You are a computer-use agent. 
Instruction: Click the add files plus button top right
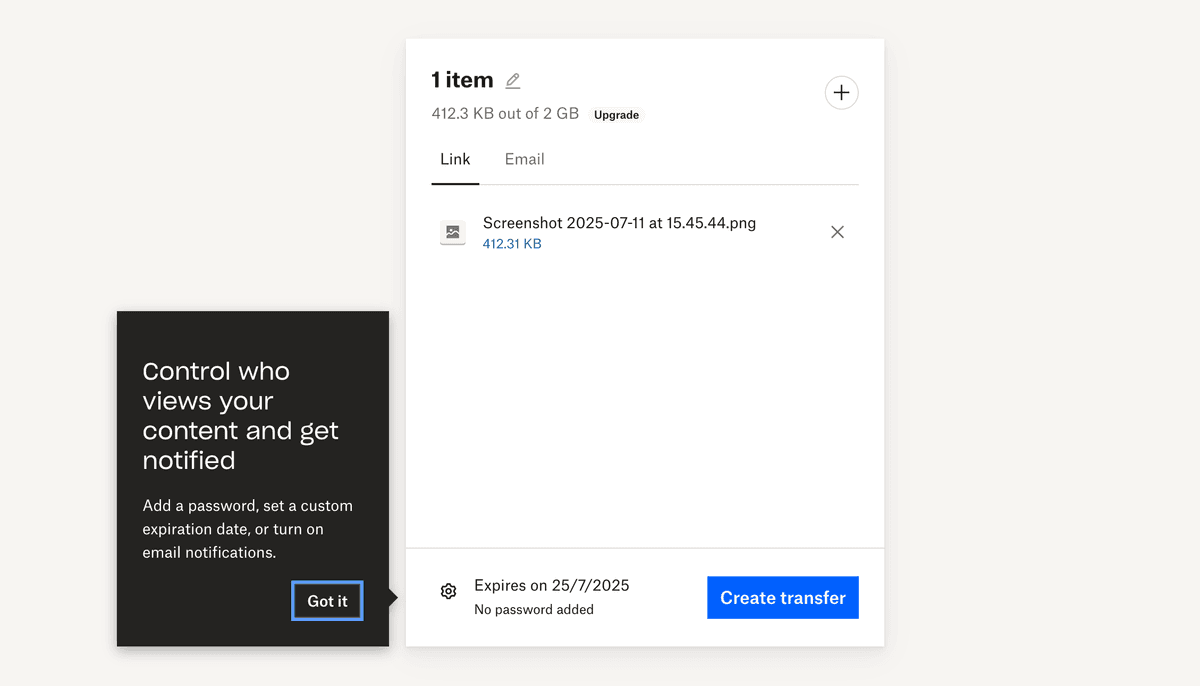tap(841, 92)
